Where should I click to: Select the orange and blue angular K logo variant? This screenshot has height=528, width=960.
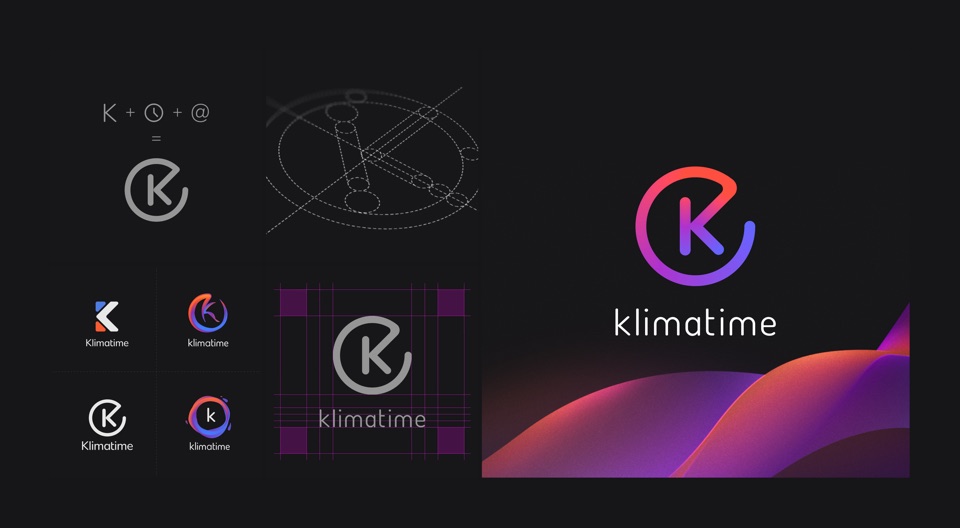click(107, 316)
